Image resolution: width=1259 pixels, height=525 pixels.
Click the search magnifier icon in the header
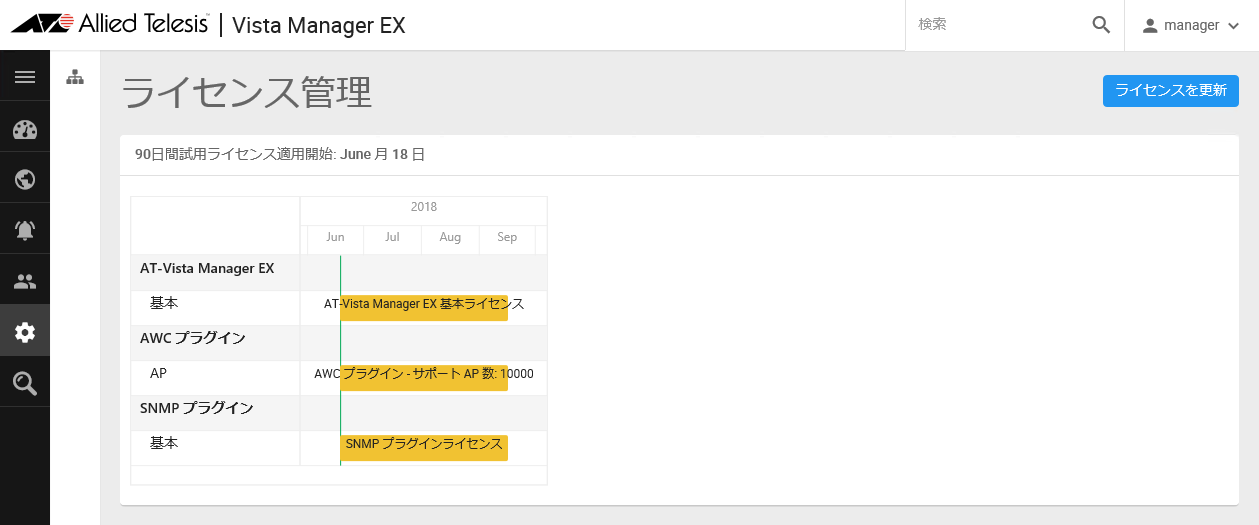1101,25
